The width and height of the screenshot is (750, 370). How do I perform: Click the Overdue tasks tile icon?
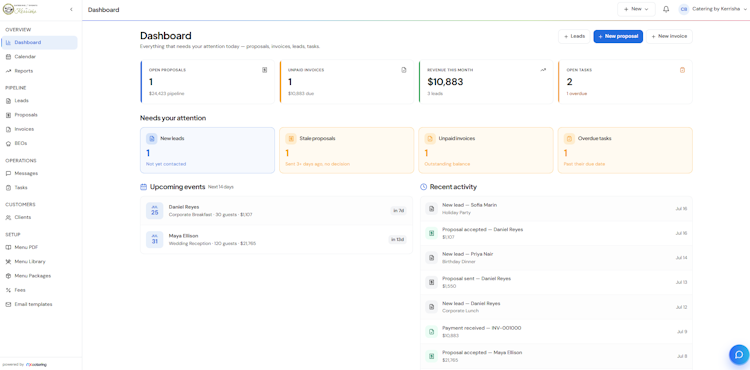pos(569,139)
